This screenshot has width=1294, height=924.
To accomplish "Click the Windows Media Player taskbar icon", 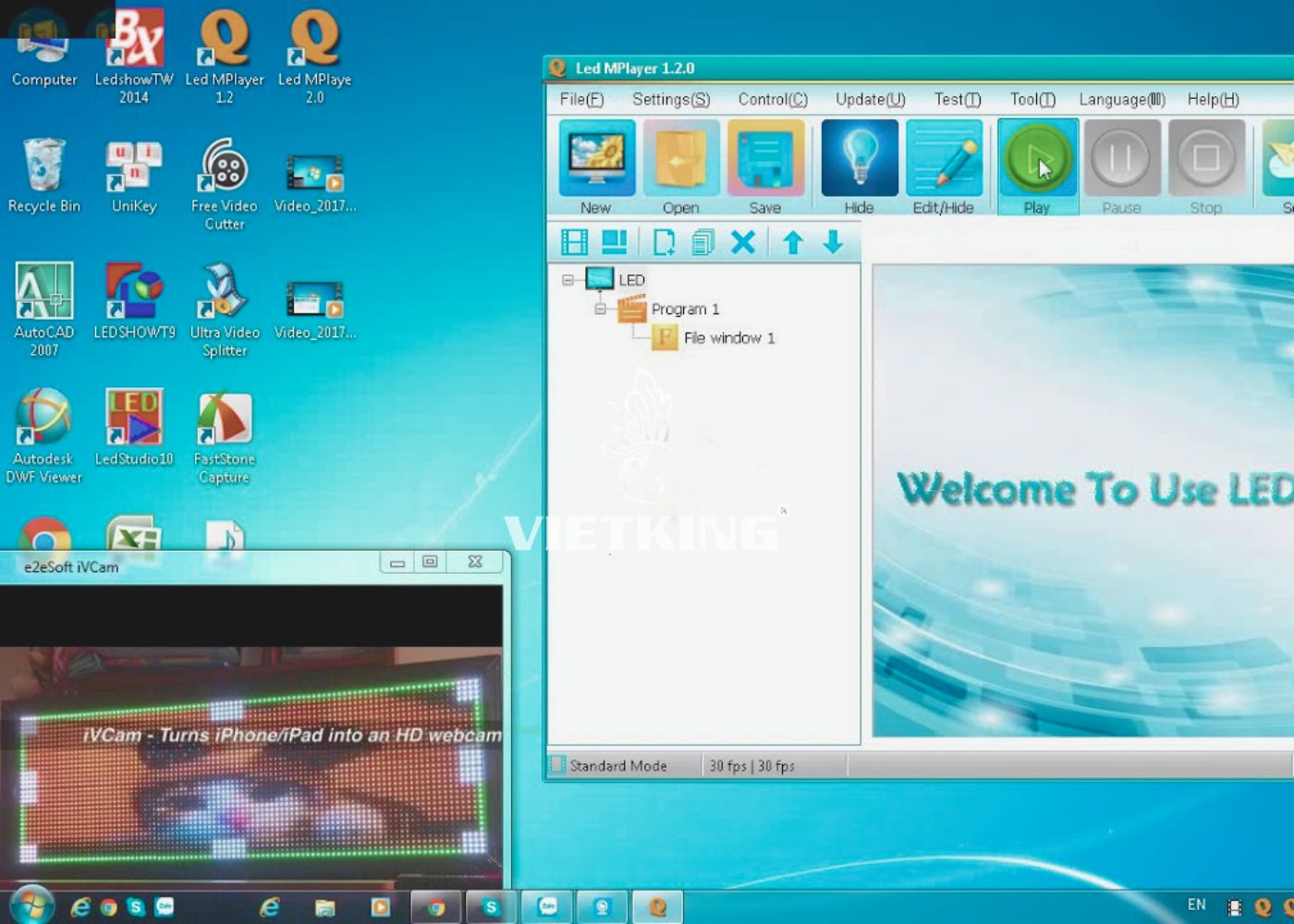I will (380, 907).
